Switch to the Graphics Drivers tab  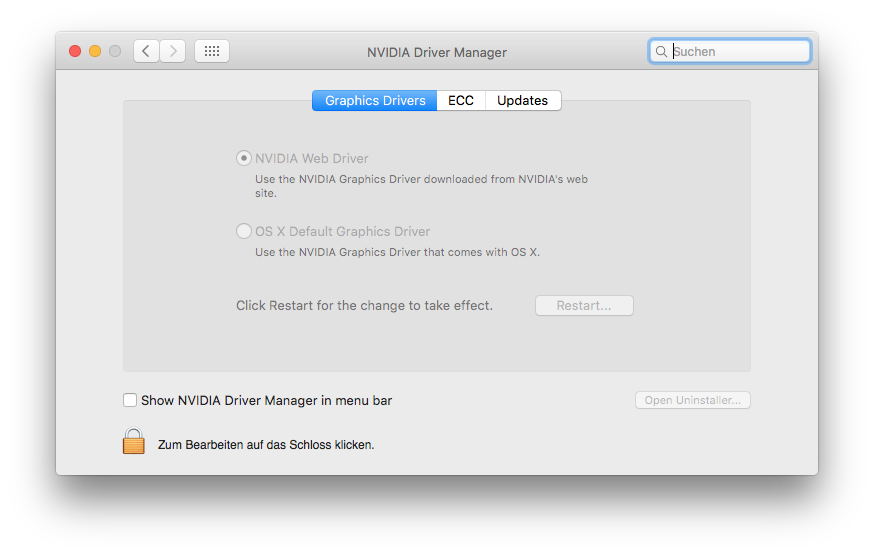click(x=375, y=101)
